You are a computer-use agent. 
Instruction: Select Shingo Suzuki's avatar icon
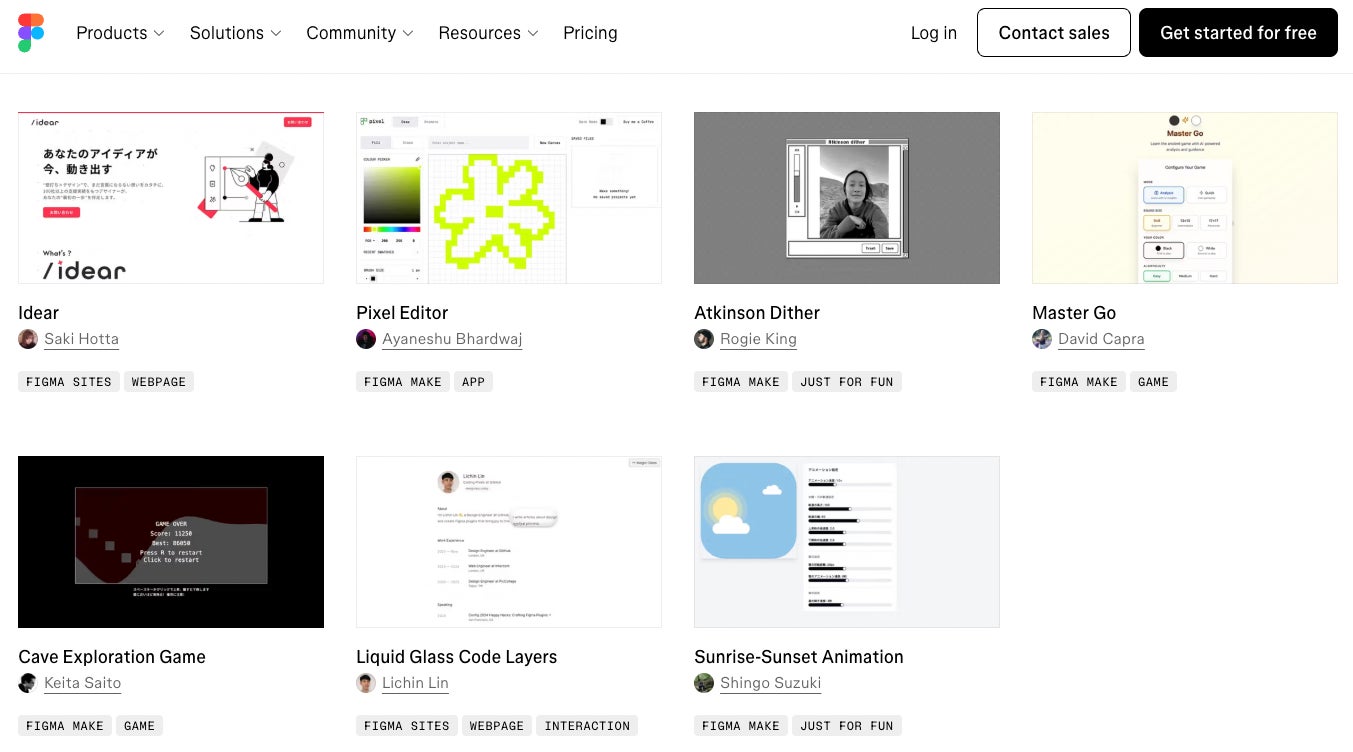pos(704,683)
